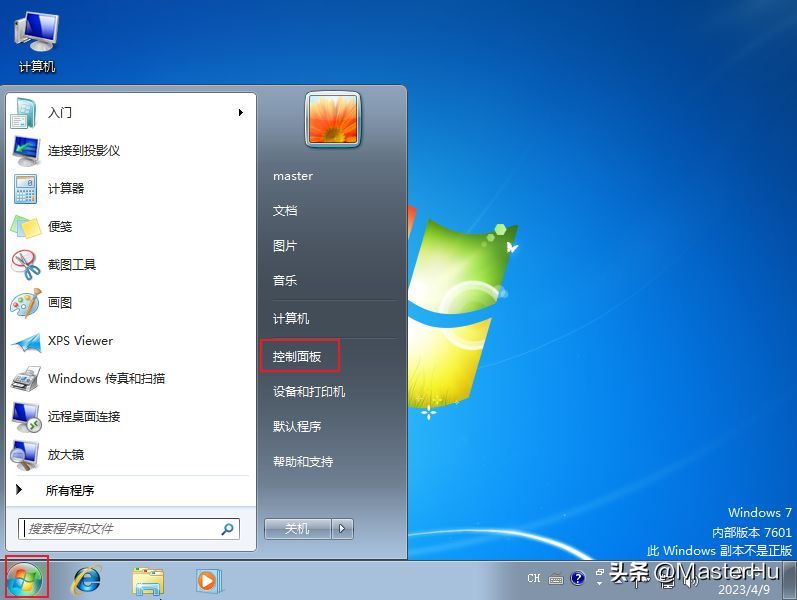Viewport: 797px width, 600px height.
Task: Launch Internet Explorer from the taskbar
Action: [86, 580]
